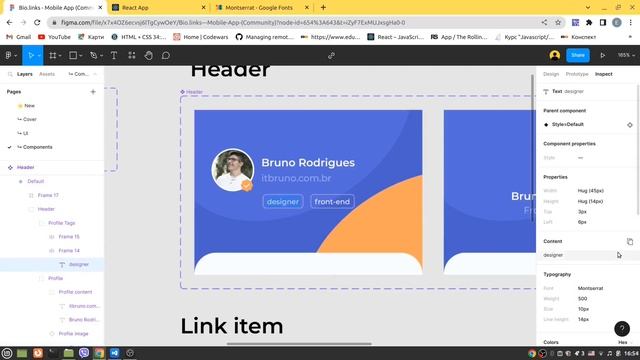Copy the Content text value
This screenshot has width=640, height=360.
tap(630, 241)
